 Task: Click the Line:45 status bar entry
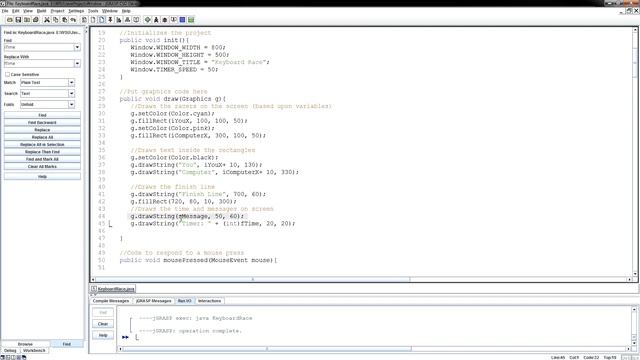[x=558, y=358]
